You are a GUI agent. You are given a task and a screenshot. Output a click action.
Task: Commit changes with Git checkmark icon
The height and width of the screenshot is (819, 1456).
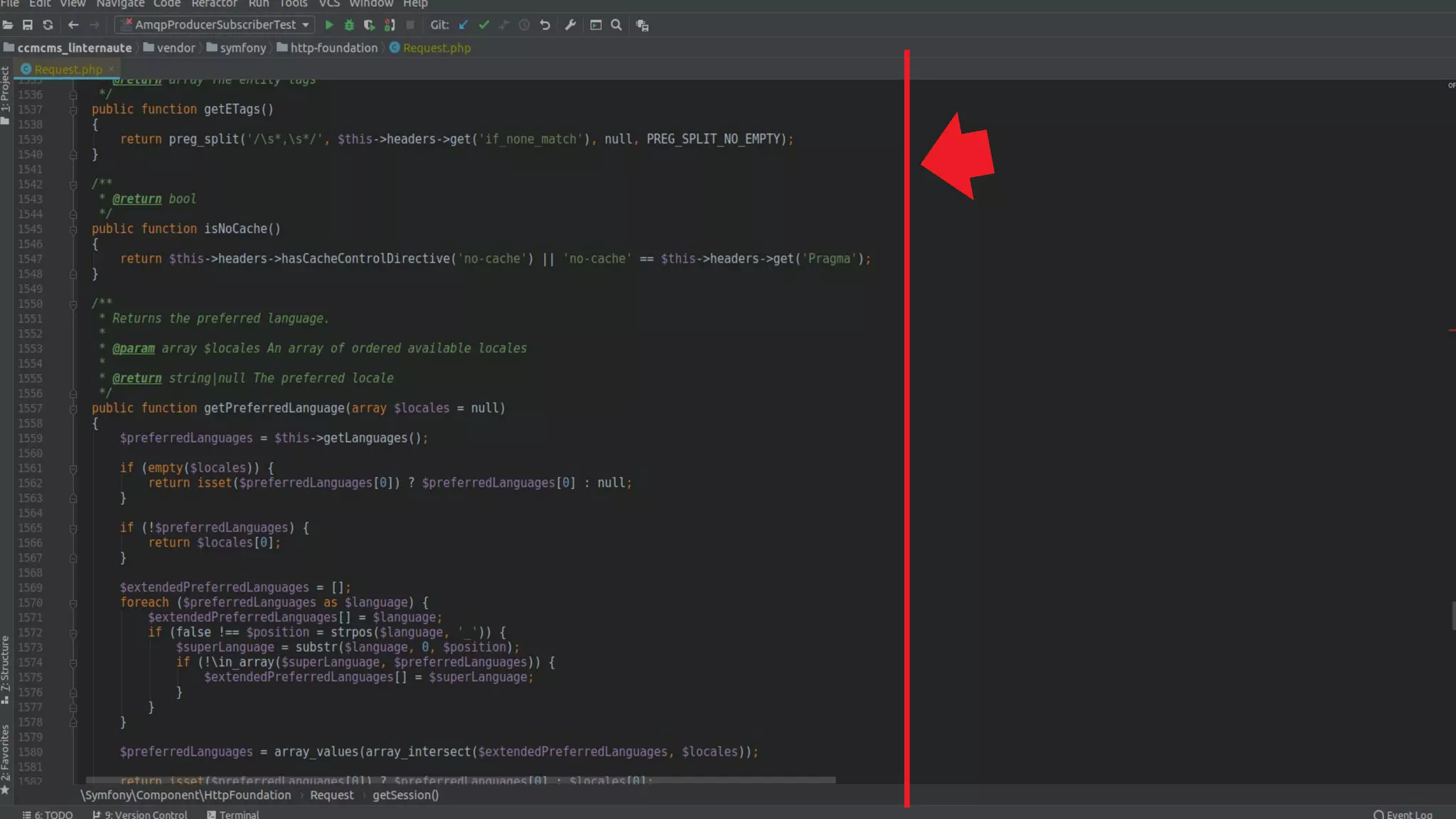[x=484, y=25]
